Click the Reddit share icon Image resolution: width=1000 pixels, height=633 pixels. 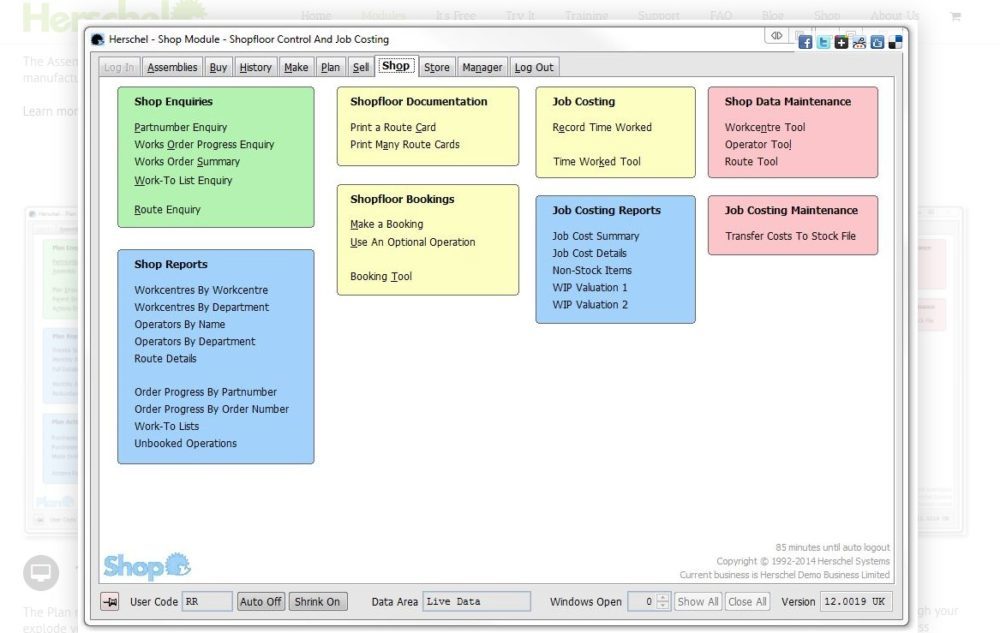coord(859,42)
